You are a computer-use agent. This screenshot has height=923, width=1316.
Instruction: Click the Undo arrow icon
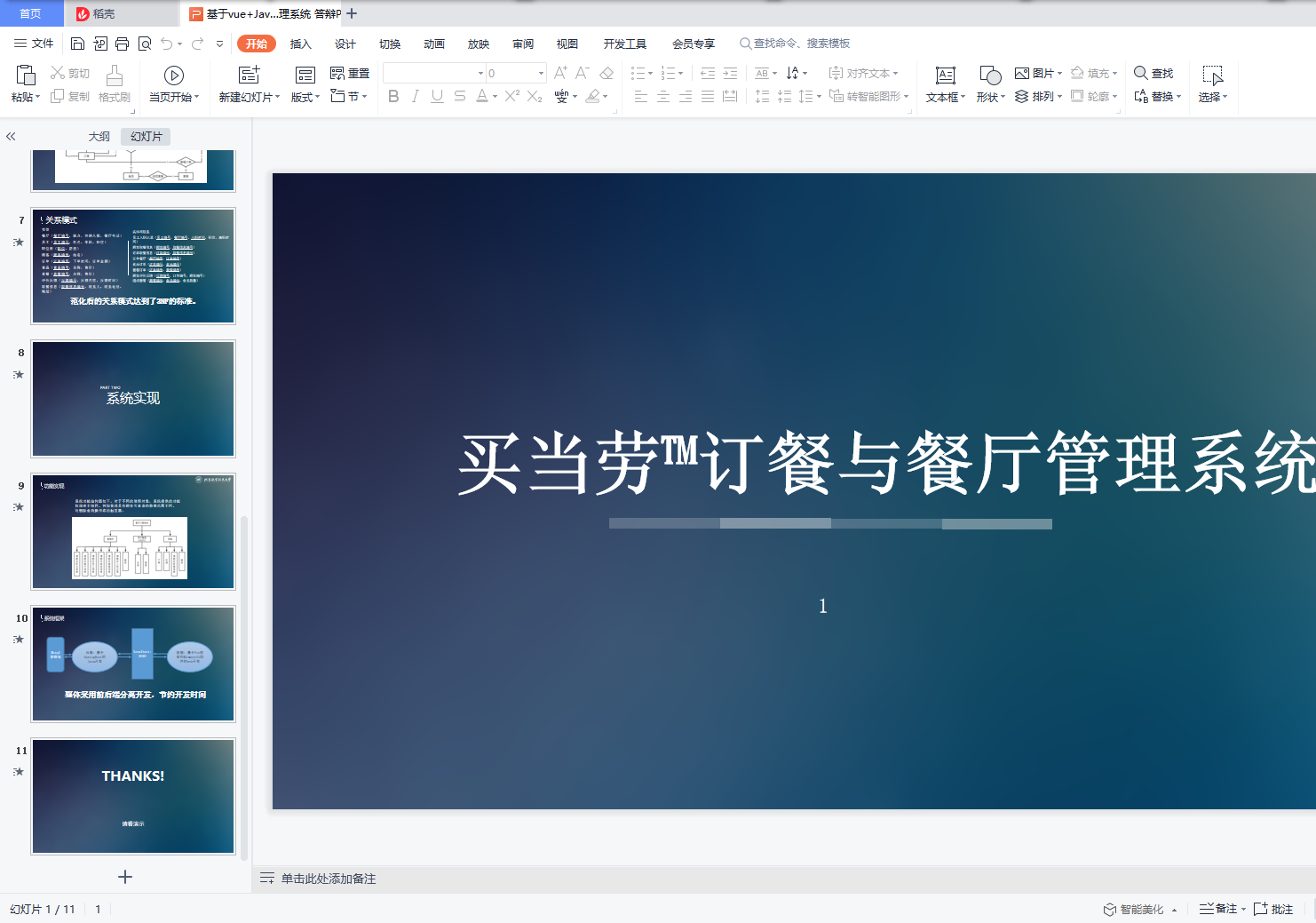click(167, 44)
